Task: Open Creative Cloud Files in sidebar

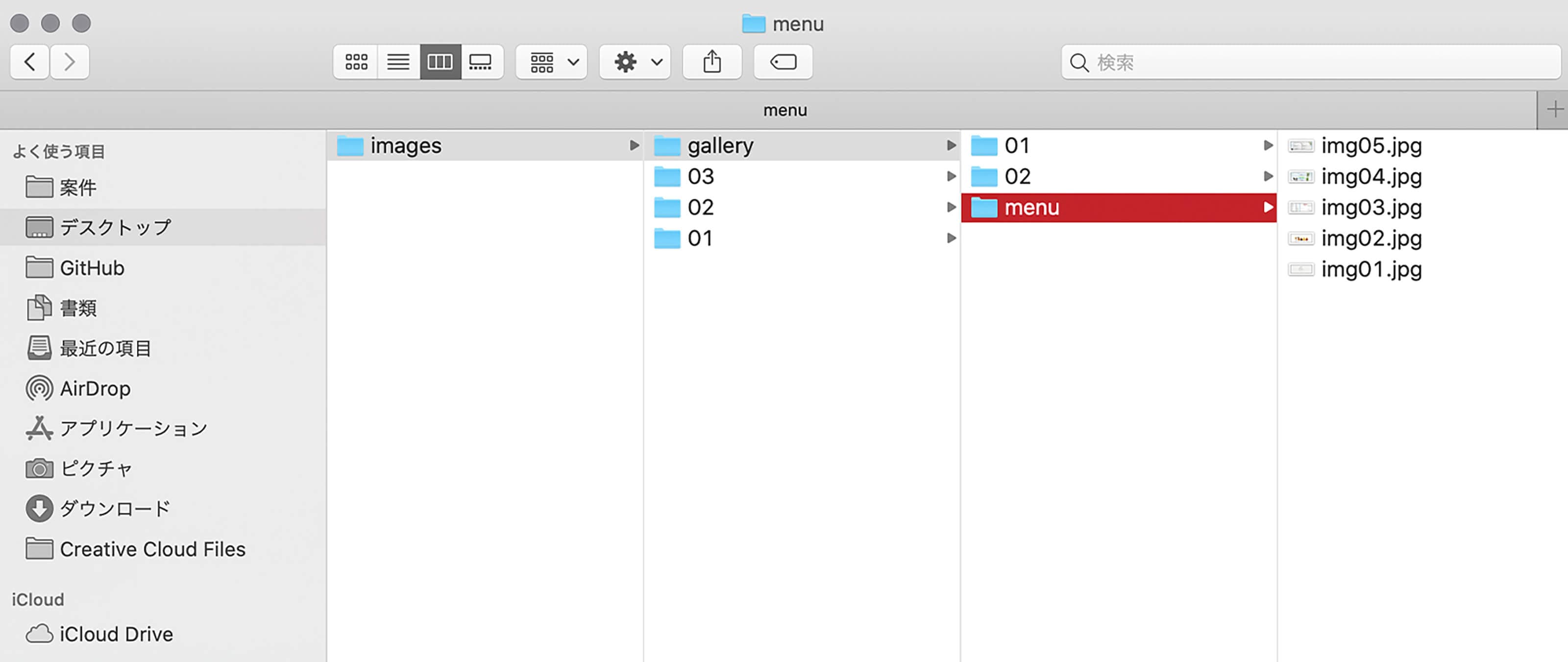Action: tap(152, 549)
